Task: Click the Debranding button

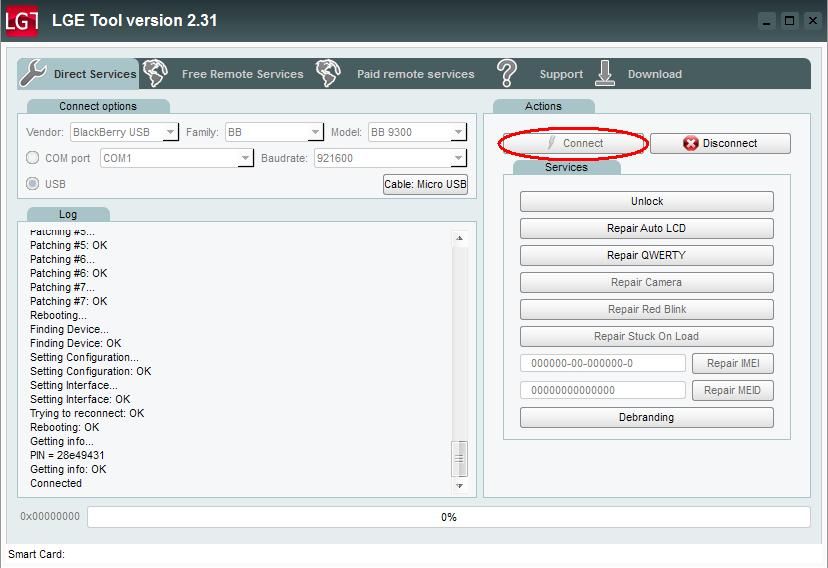Action: point(647,417)
